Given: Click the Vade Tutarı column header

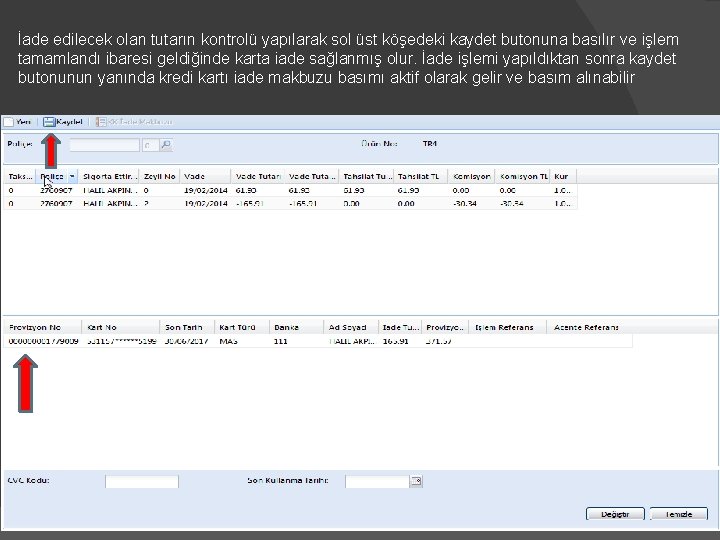Looking at the screenshot, I should [x=258, y=176].
